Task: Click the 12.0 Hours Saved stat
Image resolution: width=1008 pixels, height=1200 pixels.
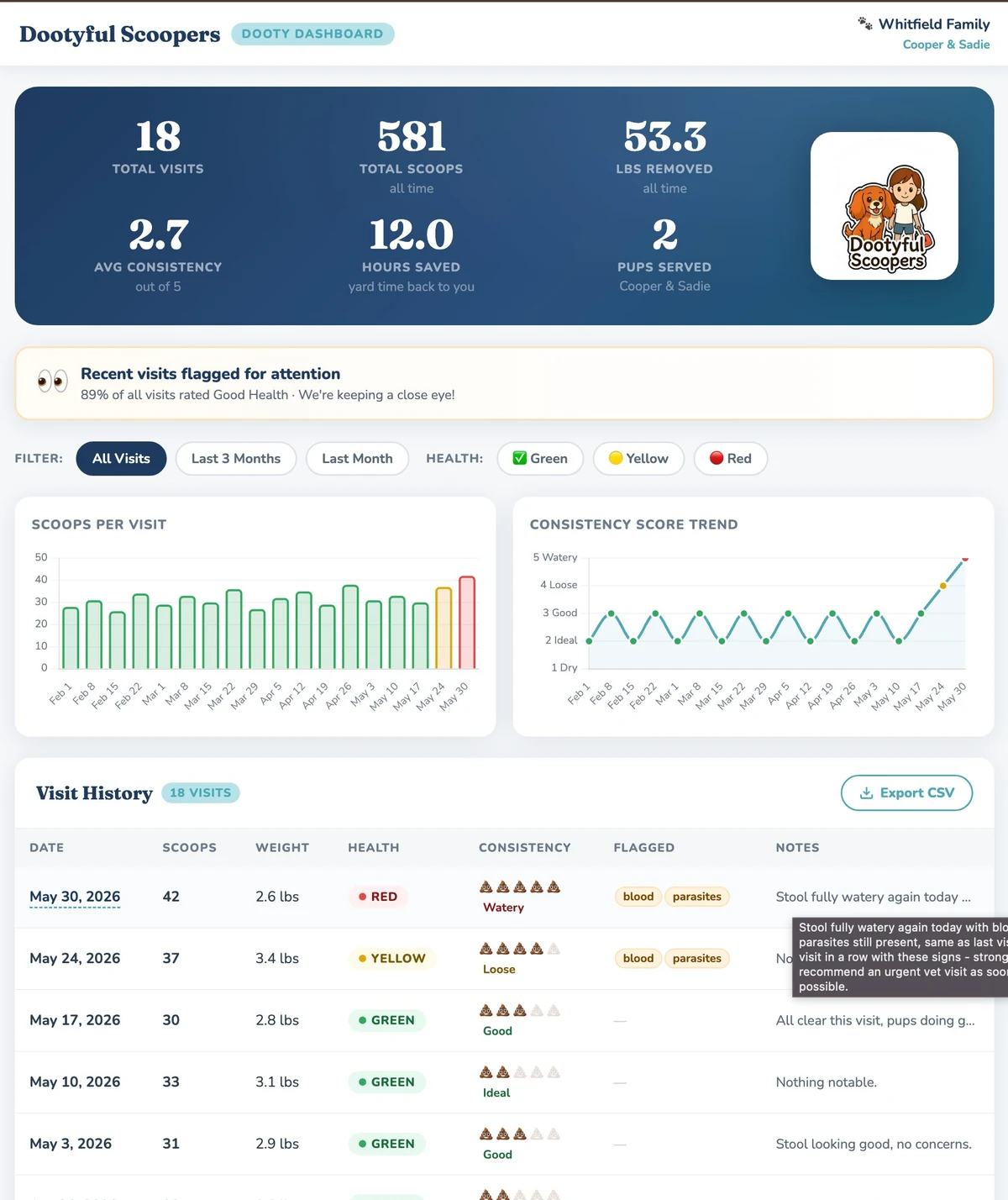Action: tap(412, 255)
